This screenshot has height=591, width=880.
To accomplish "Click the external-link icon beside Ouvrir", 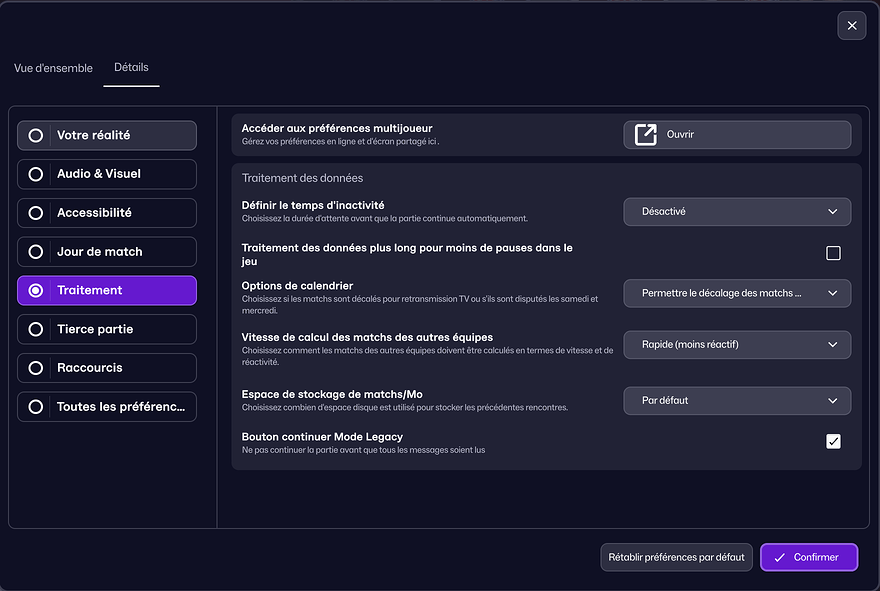I will [x=646, y=135].
